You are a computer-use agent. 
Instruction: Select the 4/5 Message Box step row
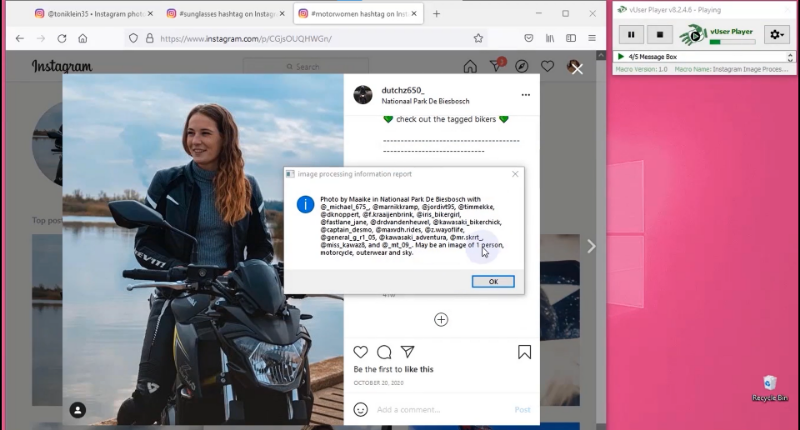701,57
